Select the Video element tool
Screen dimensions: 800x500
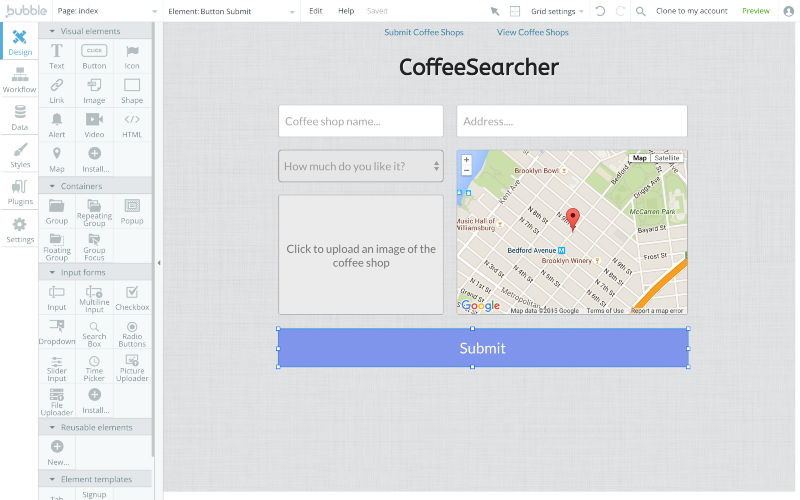coord(94,125)
